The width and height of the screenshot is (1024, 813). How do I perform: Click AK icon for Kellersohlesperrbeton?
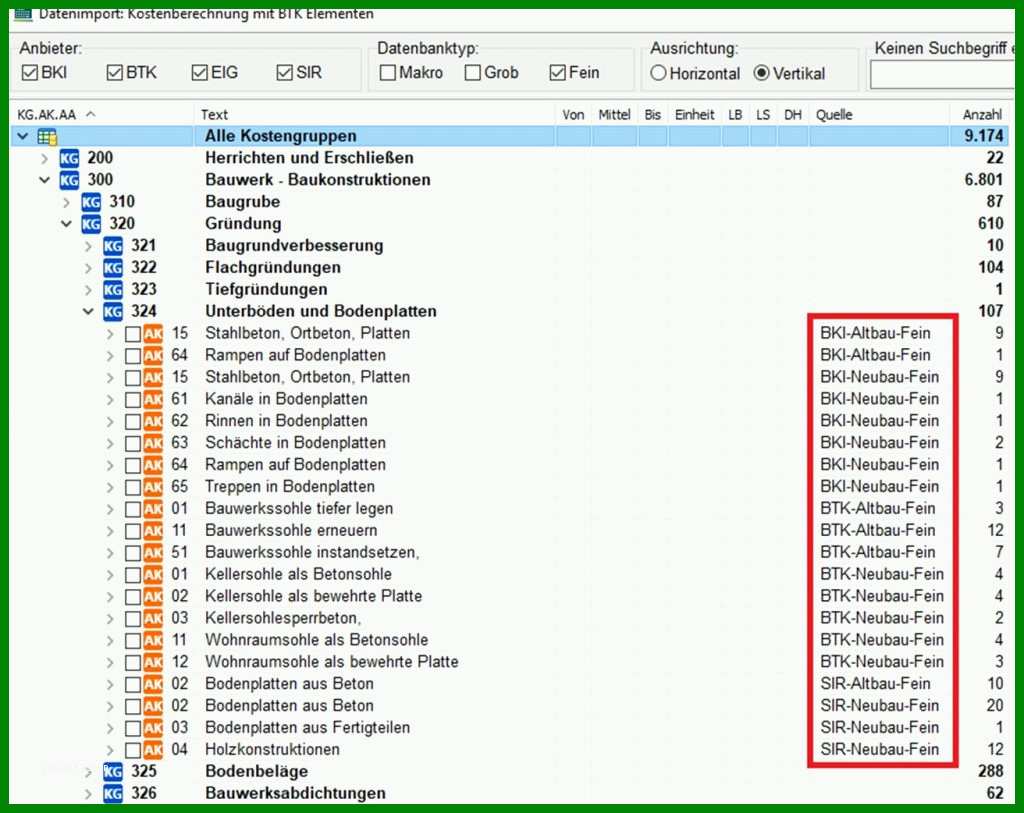tap(153, 618)
